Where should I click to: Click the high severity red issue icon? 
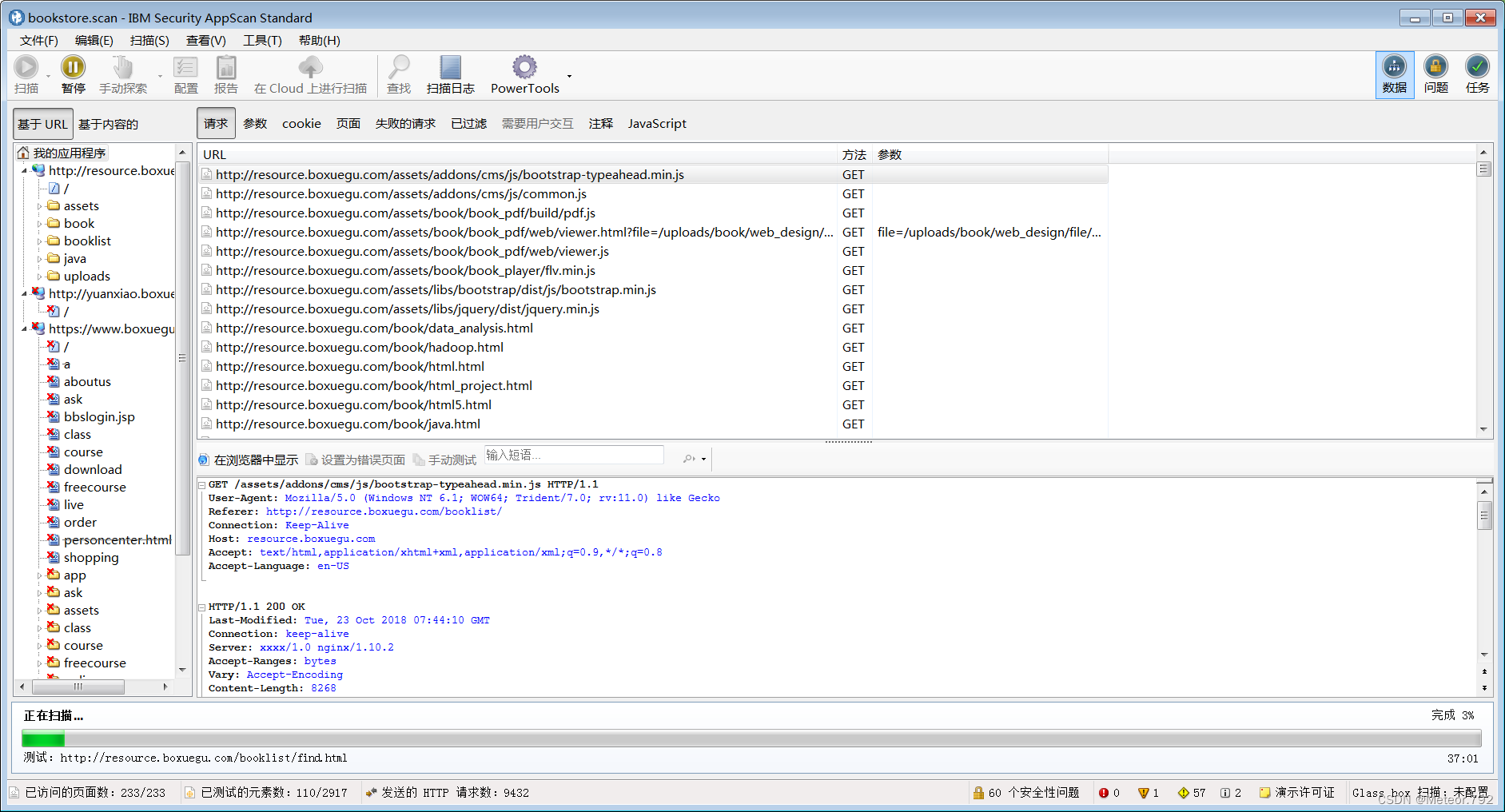1104,793
